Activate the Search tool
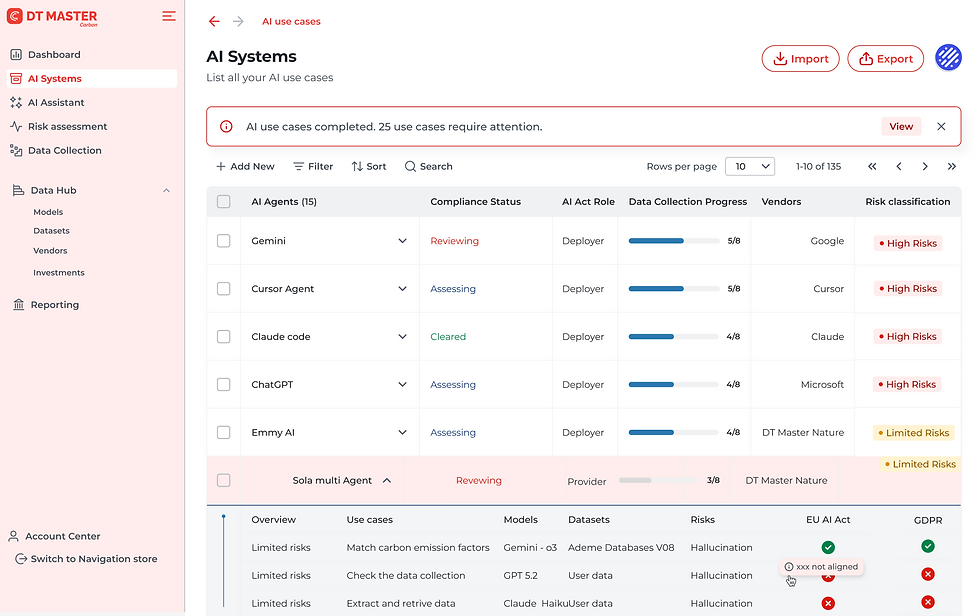The width and height of the screenshot is (980, 616). (428, 166)
